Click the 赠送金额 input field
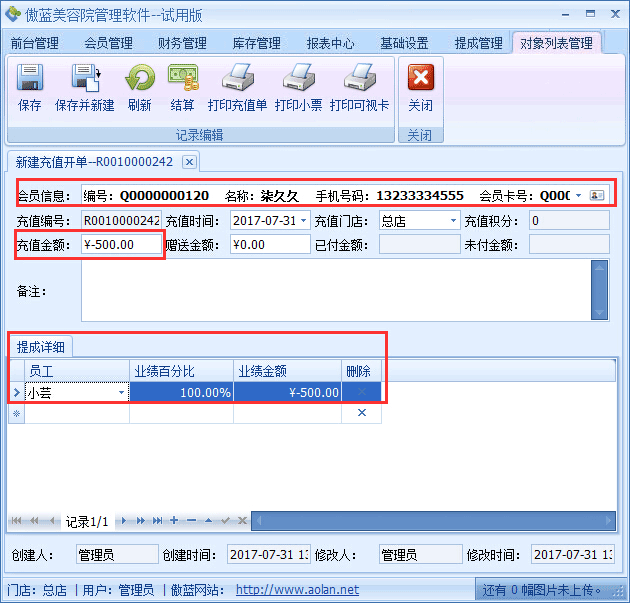The width and height of the screenshot is (630, 603). pyautogui.click(x=270, y=244)
